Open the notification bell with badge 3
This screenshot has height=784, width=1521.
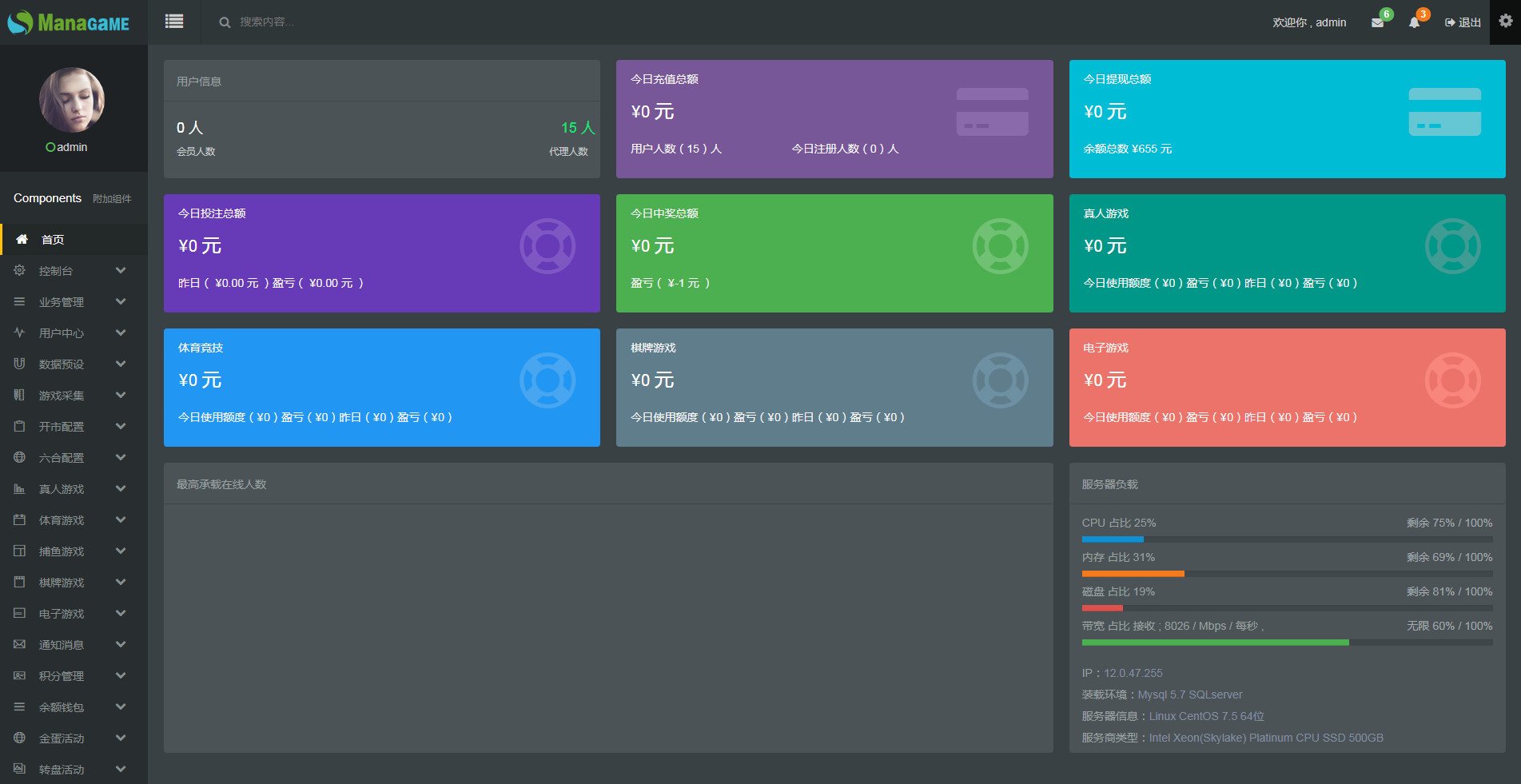1414,22
